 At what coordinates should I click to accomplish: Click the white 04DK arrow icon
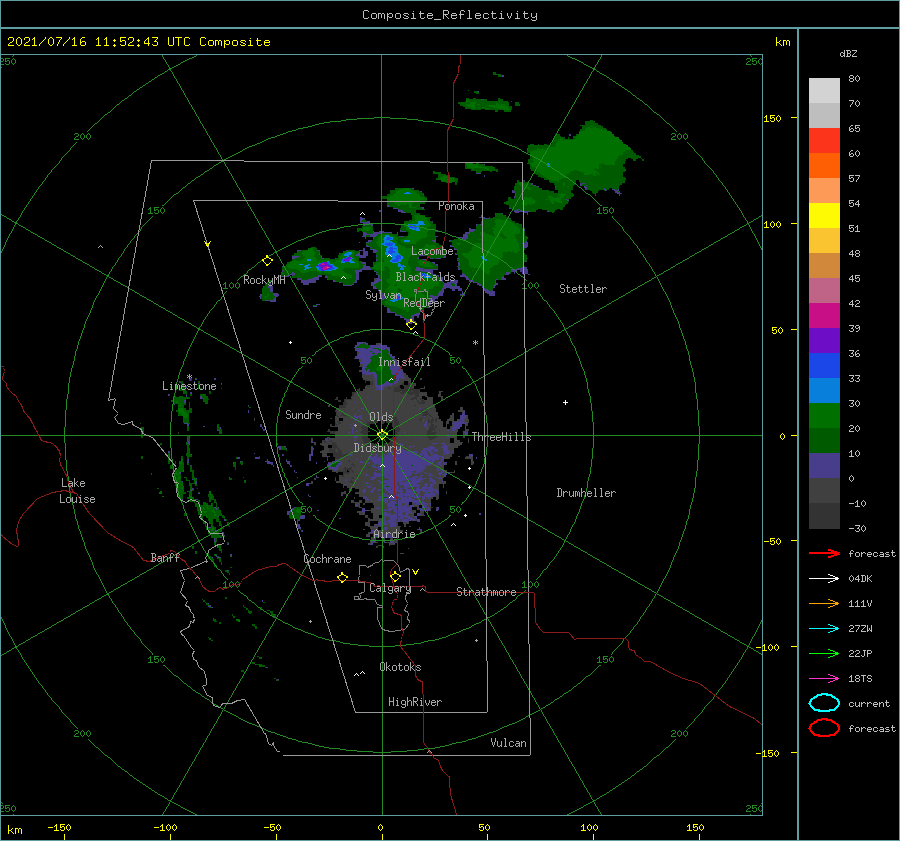(824, 578)
